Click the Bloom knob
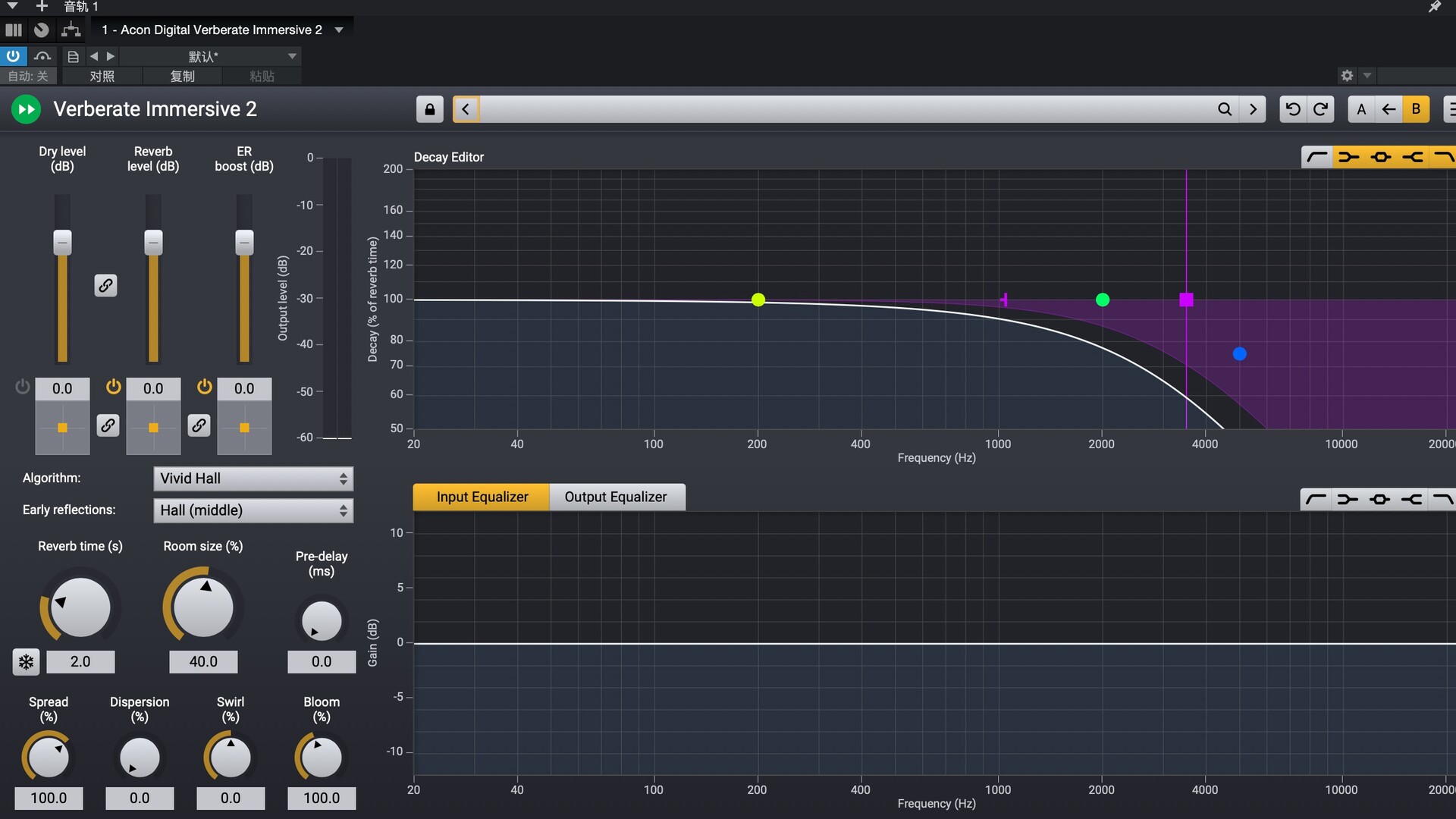 322,758
